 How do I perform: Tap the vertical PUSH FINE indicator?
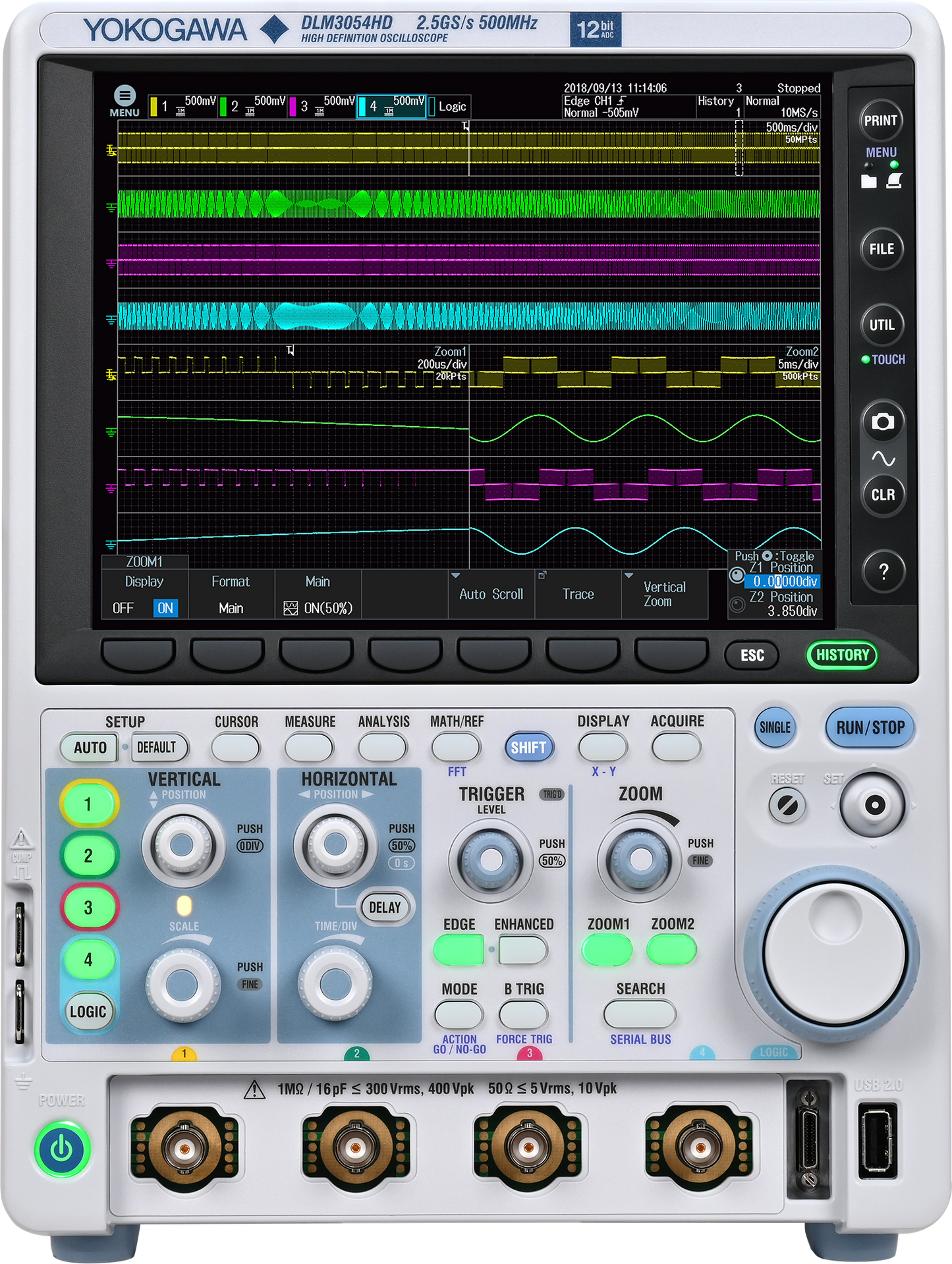(x=250, y=984)
